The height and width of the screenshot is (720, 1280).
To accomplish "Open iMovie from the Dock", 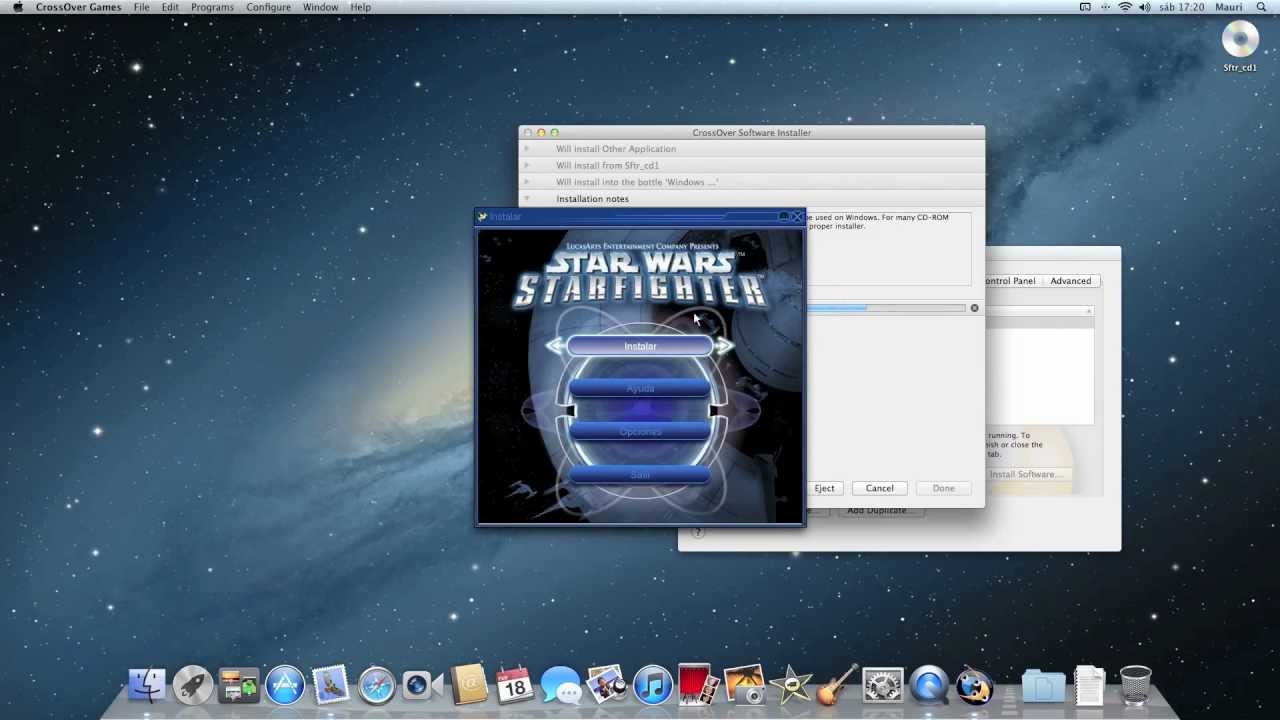I will pyautogui.click(x=790, y=686).
